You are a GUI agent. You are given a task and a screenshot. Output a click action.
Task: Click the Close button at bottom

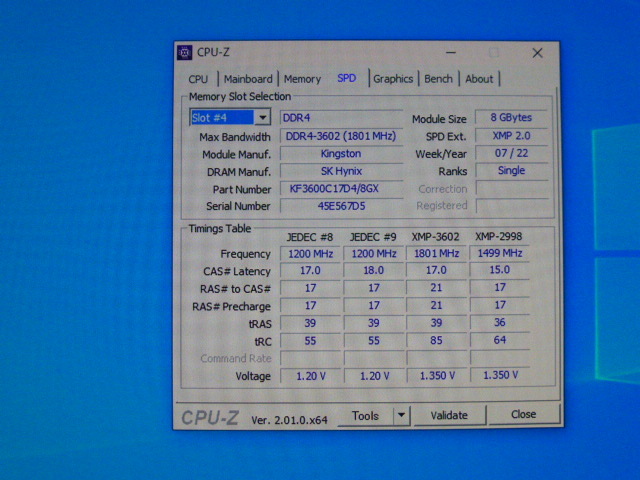[524, 414]
